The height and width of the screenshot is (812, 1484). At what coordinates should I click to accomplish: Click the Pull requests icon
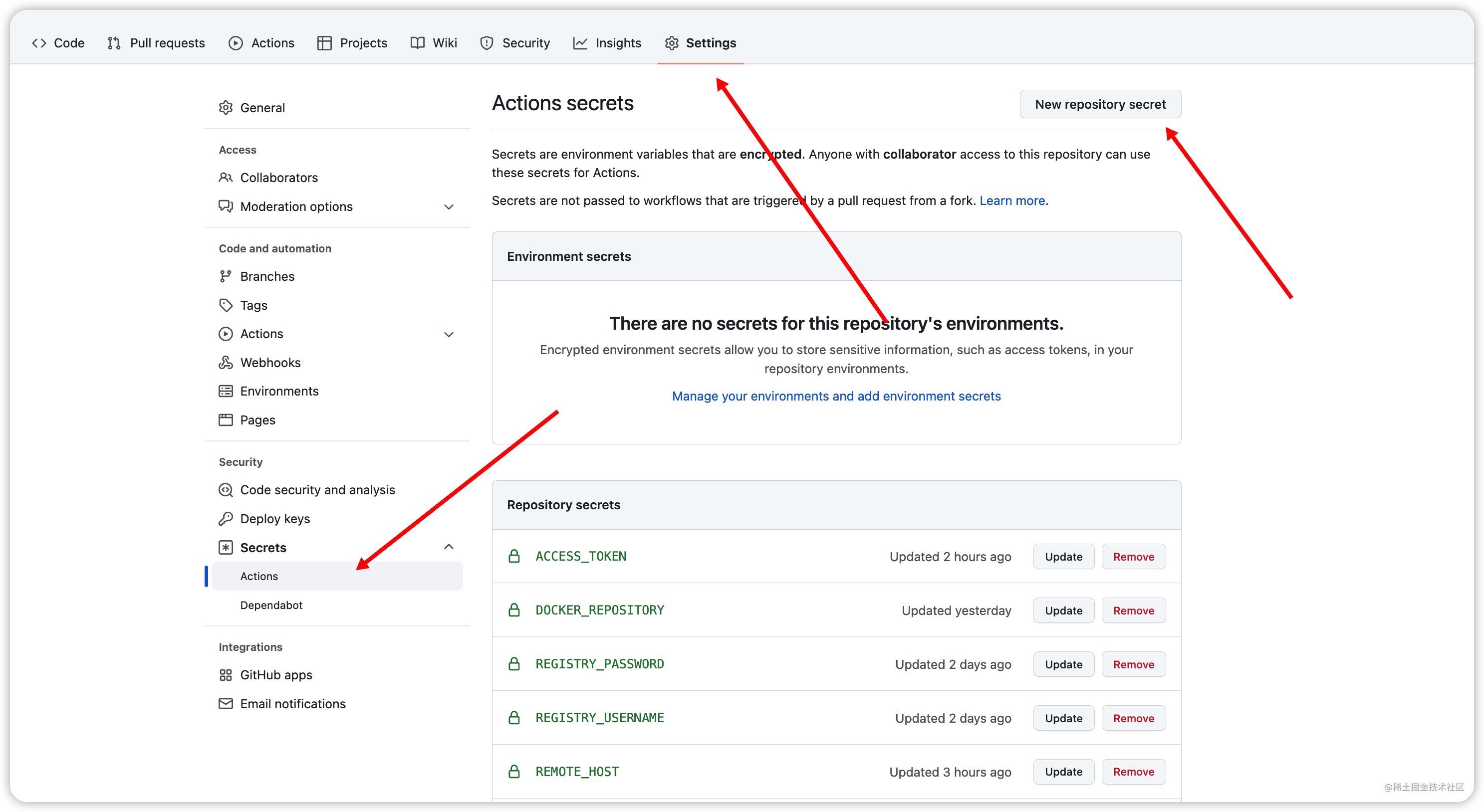point(114,43)
